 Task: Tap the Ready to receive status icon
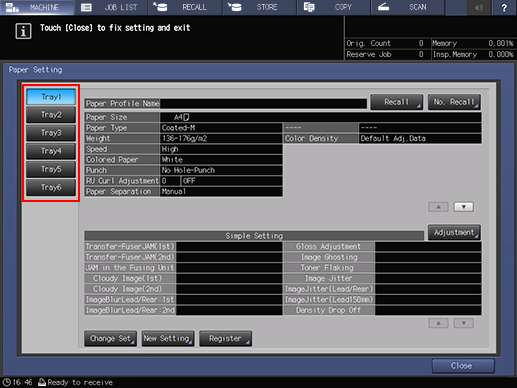tap(42, 382)
